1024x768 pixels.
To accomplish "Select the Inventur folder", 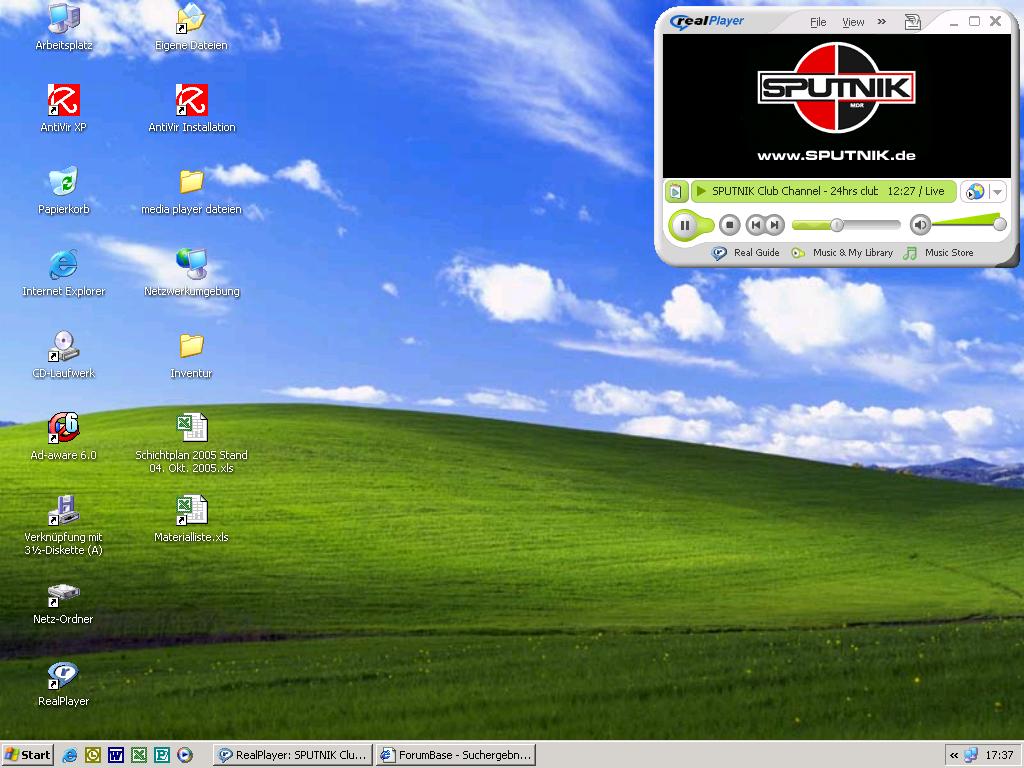I will 191,355.
